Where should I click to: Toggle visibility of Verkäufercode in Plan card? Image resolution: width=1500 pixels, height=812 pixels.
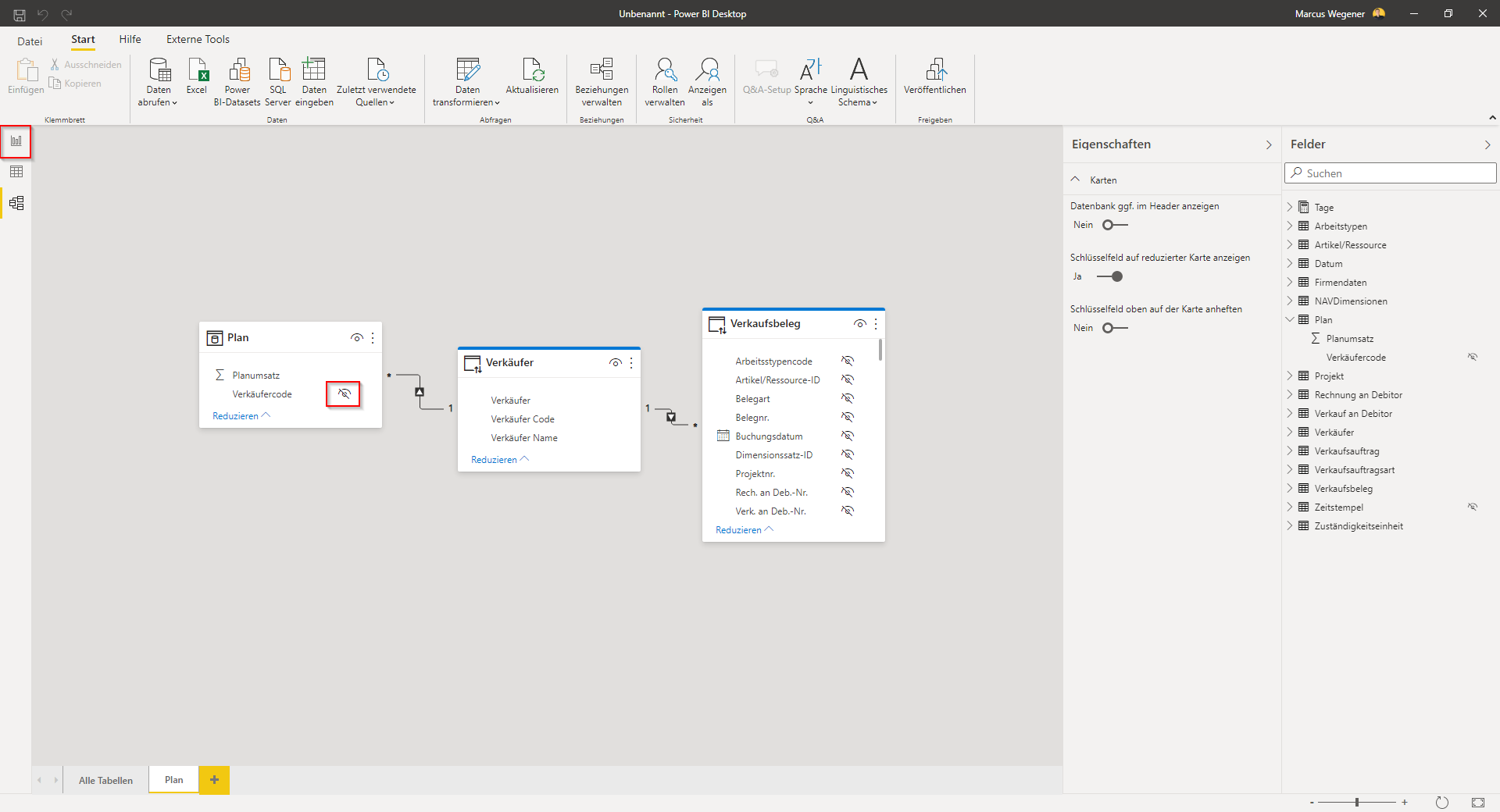344,394
